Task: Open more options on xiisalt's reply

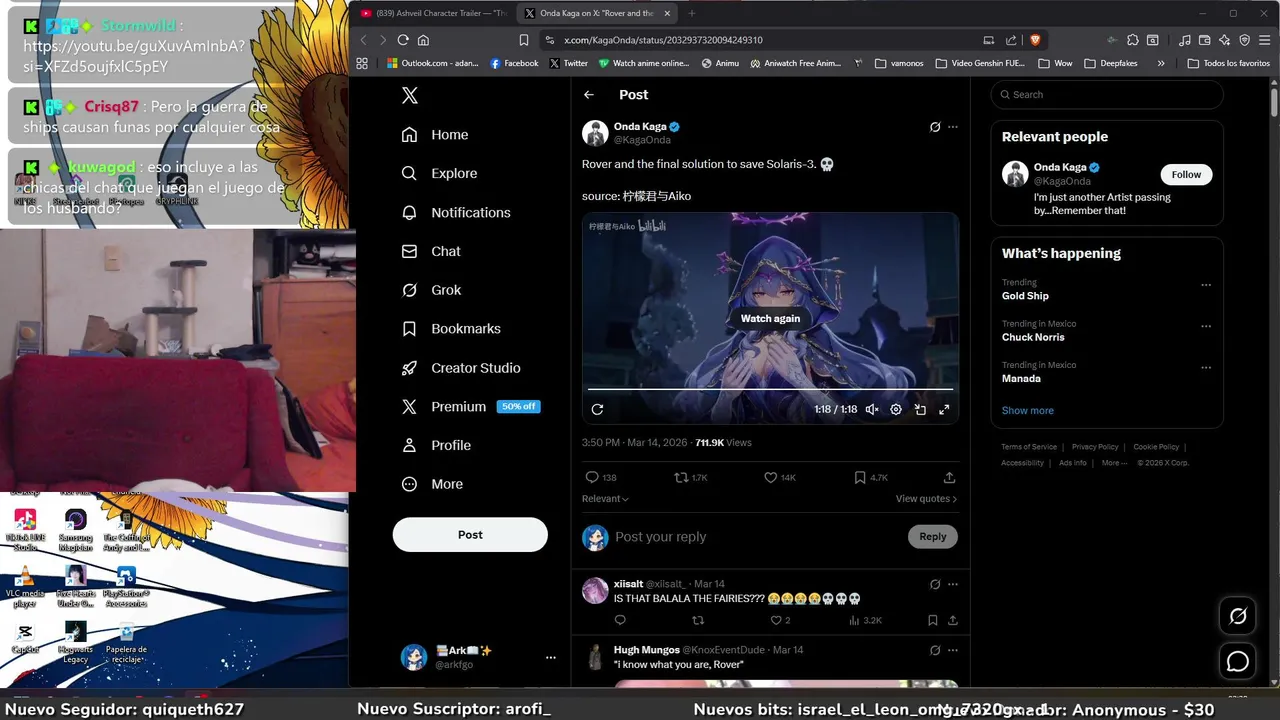Action: [x=953, y=584]
